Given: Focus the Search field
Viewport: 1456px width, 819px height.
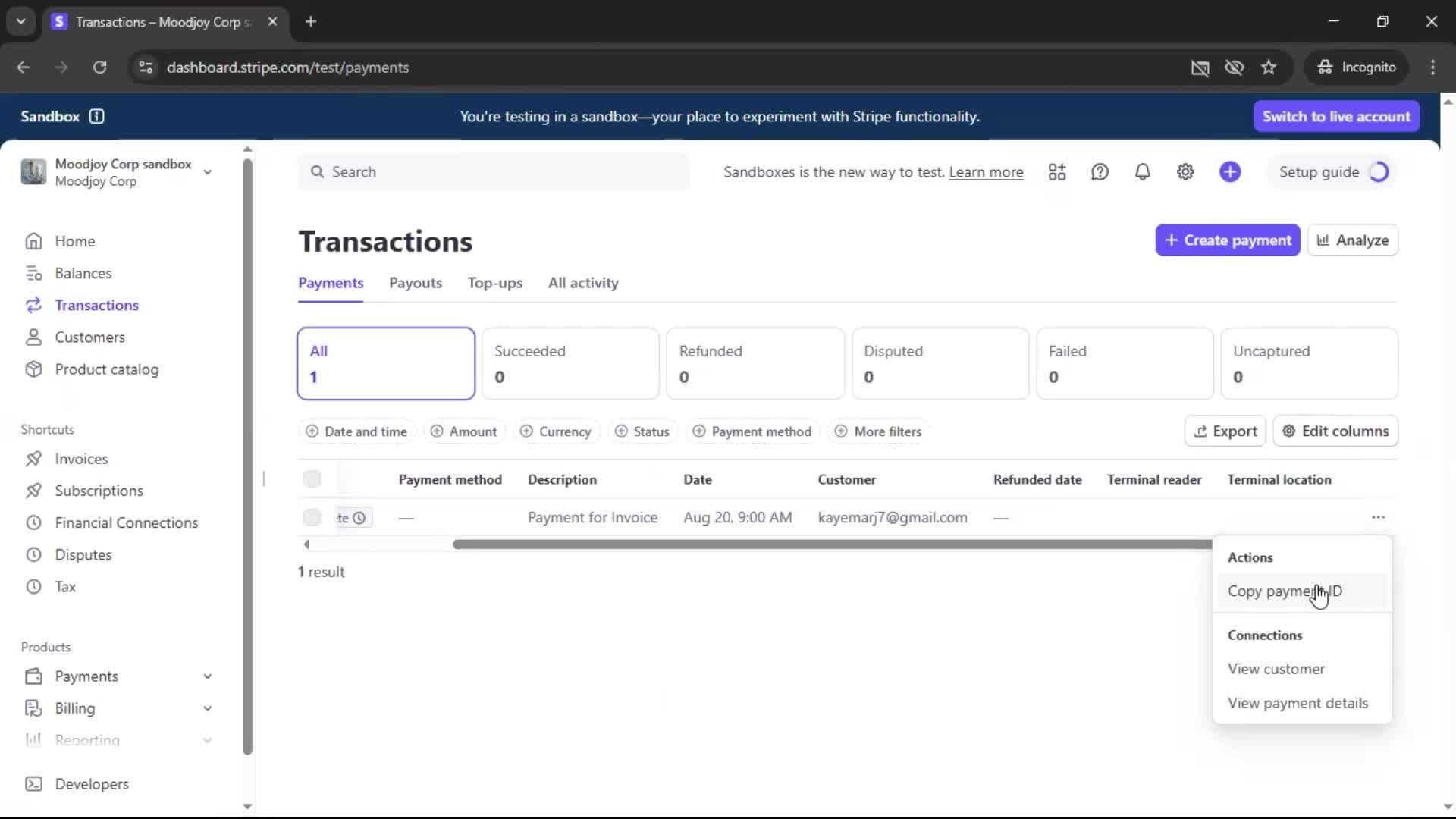Looking at the screenshot, I should [494, 172].
